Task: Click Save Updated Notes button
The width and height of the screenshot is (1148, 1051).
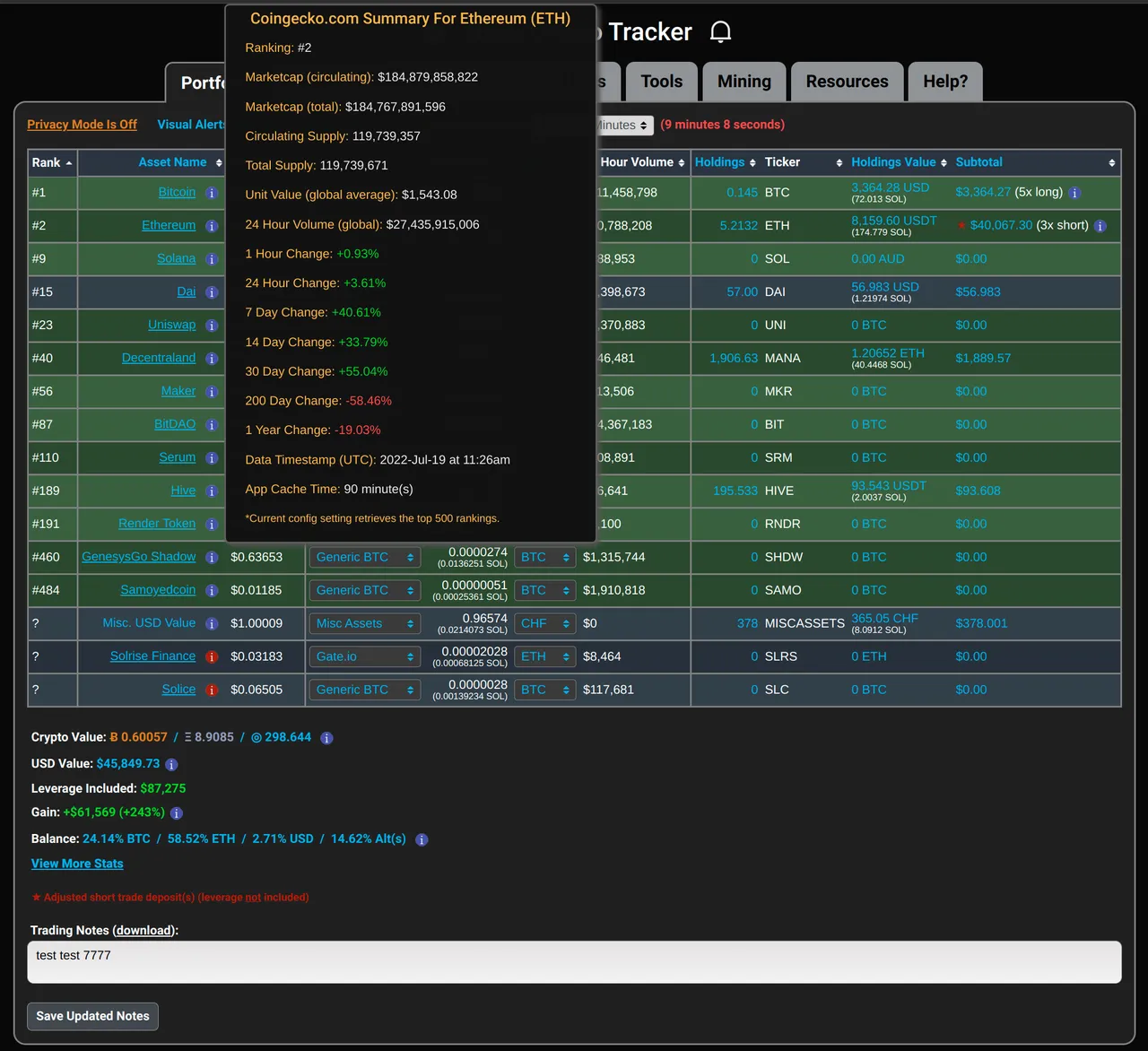Action: pyautogui.click(x=92, y=1016)
